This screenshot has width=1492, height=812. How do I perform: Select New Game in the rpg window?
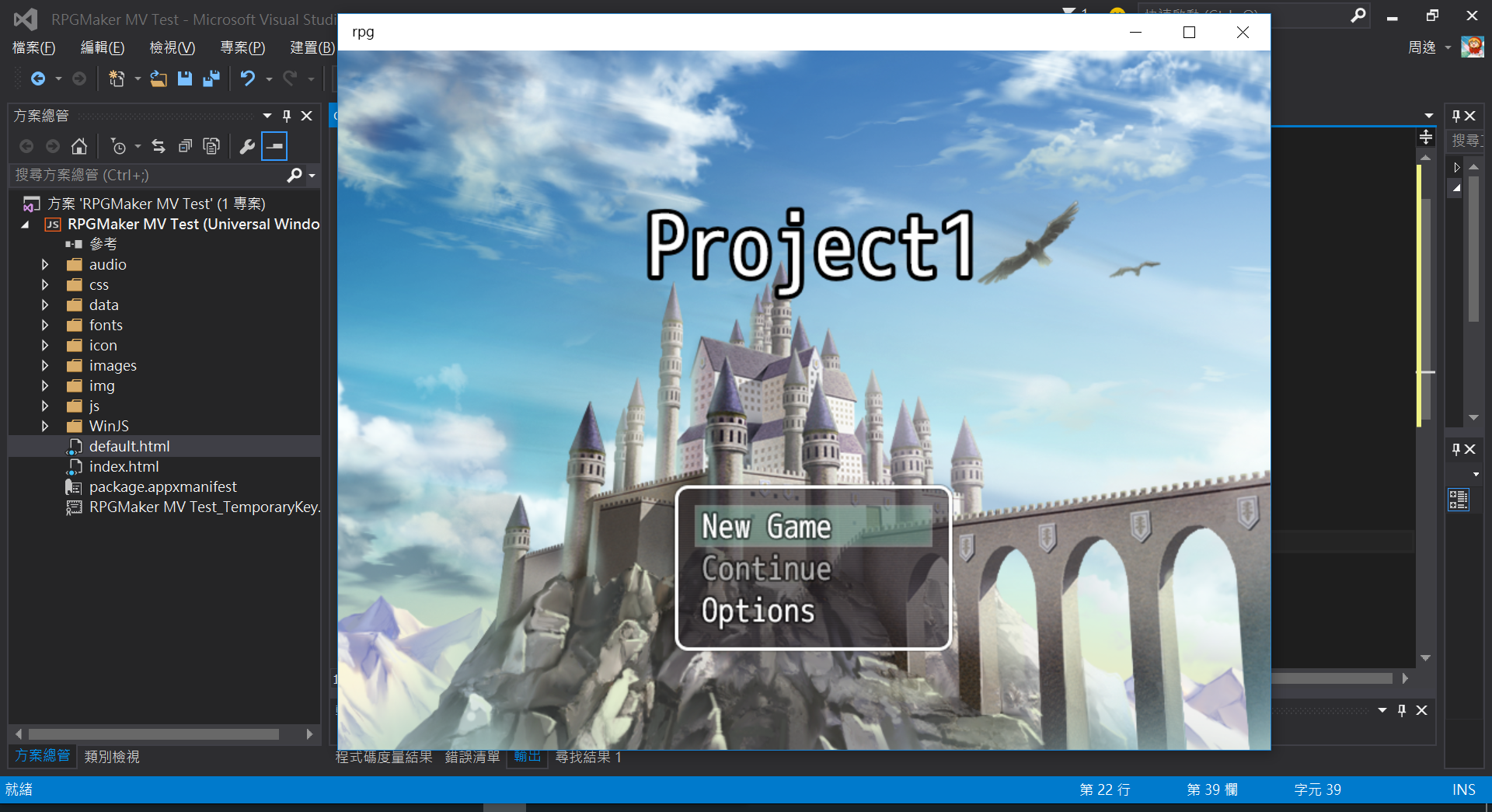(813, 527)
